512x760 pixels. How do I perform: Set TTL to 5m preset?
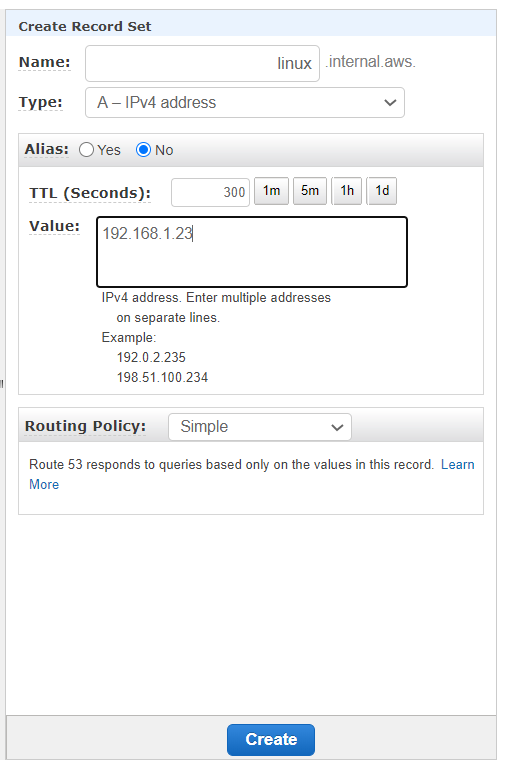pos(310,191)
